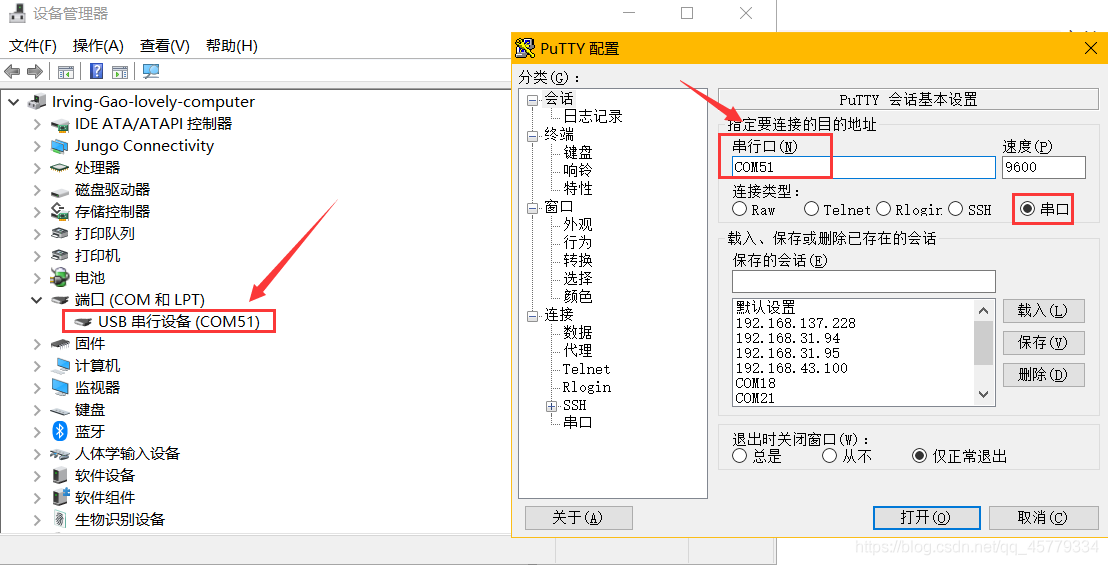1108x565 pixels.
Task: Click the scan for hardware changes toolbar icon
Action: (x=151, y=72)
